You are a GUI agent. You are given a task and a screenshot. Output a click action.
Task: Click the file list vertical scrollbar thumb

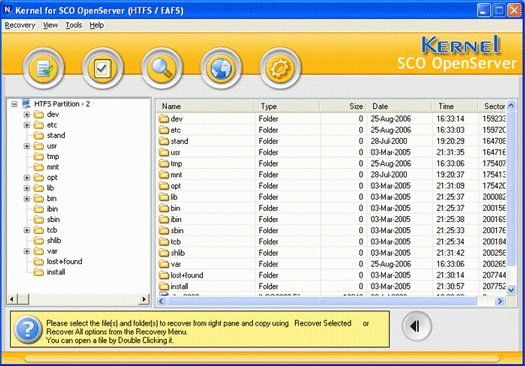511,188
